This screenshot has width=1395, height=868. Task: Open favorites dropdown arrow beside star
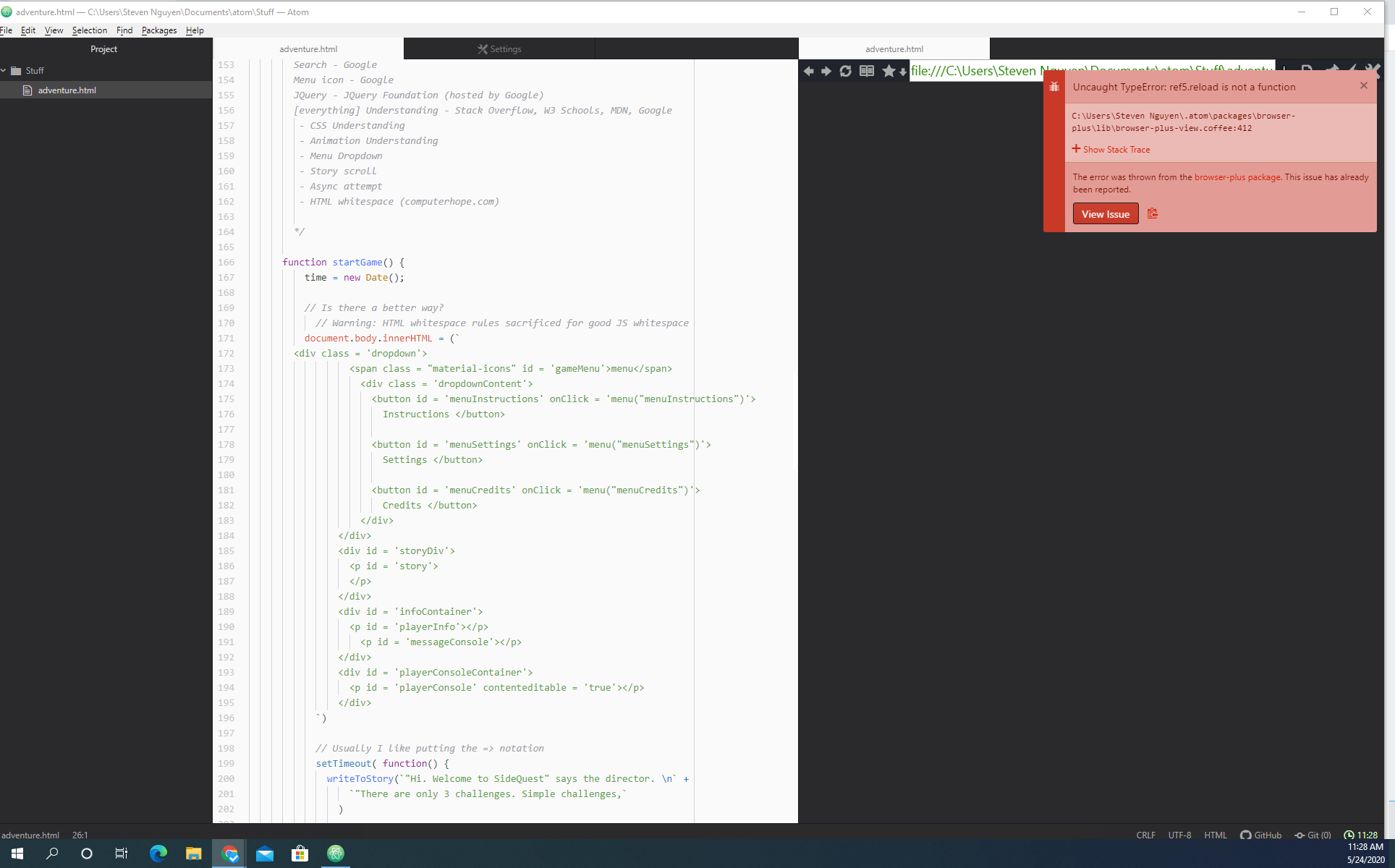(x=903, y=72)
